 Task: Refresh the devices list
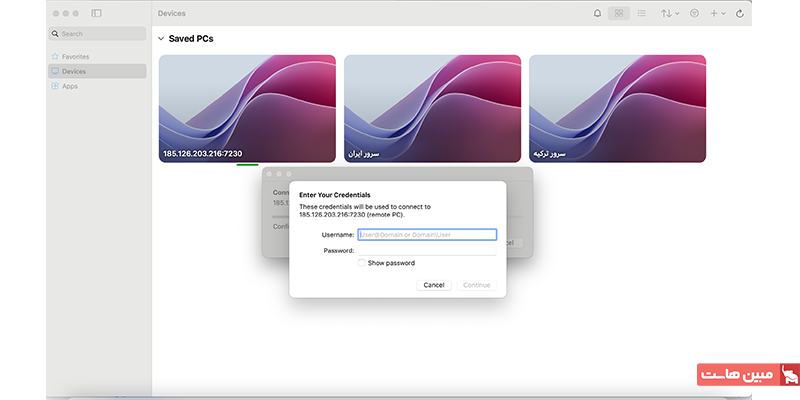click(x=740, y=14)
